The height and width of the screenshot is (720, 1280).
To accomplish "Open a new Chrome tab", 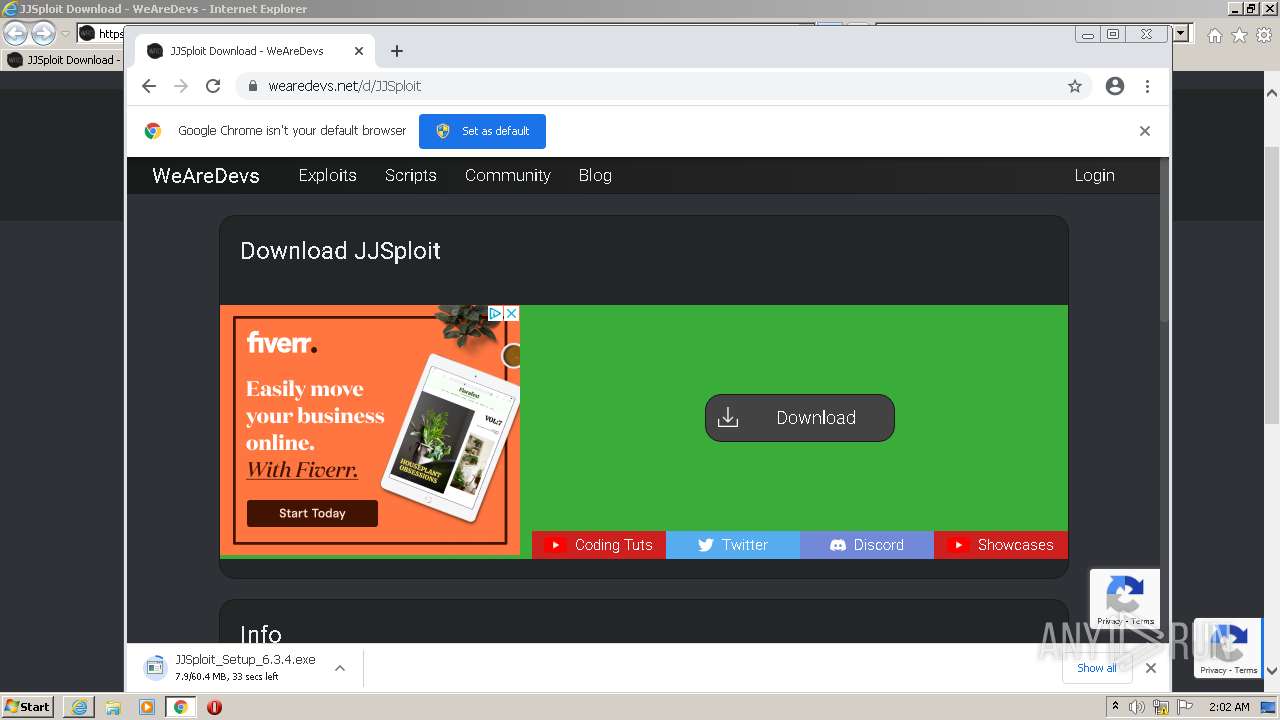I will click(397, 51).
